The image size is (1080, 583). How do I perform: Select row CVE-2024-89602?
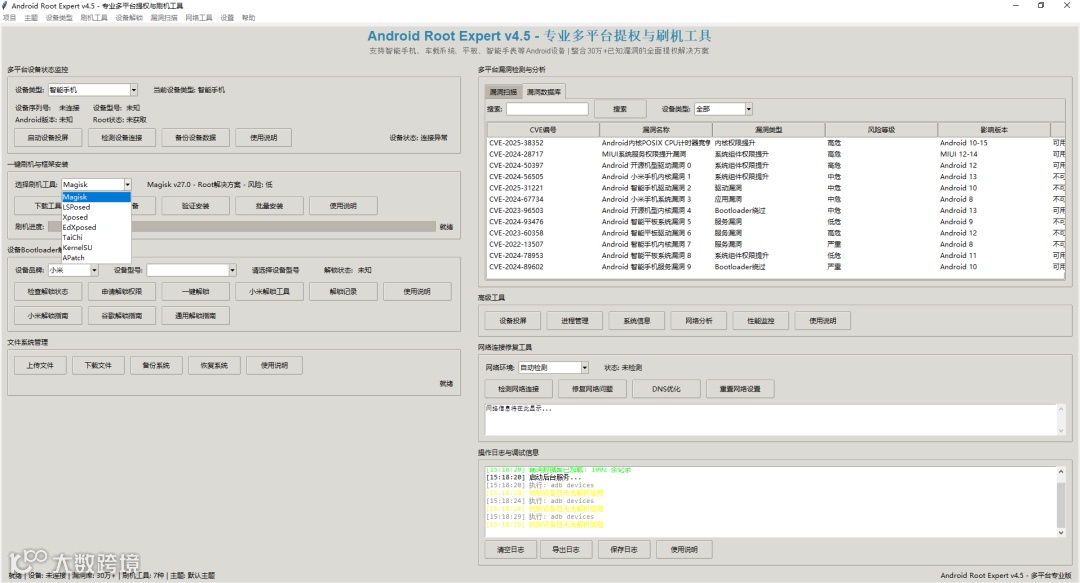[x=776, y=267]
